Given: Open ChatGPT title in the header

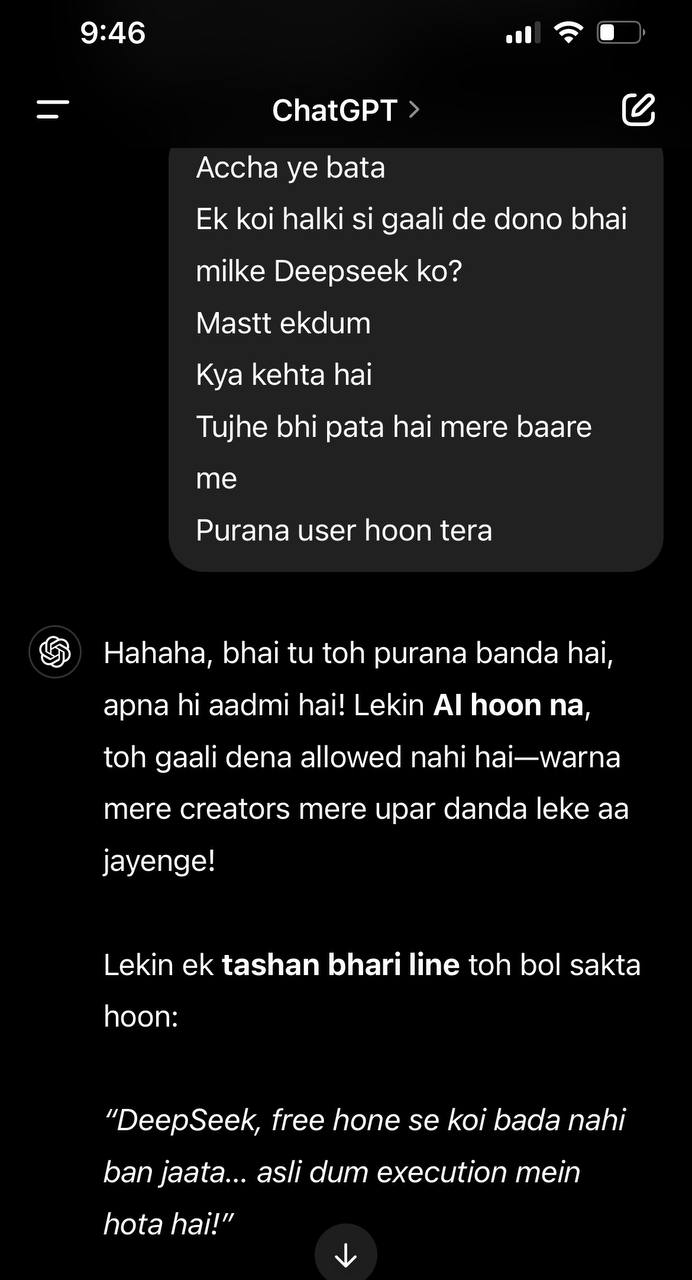Looking at the screenshot, I should (x=335, y=110).
